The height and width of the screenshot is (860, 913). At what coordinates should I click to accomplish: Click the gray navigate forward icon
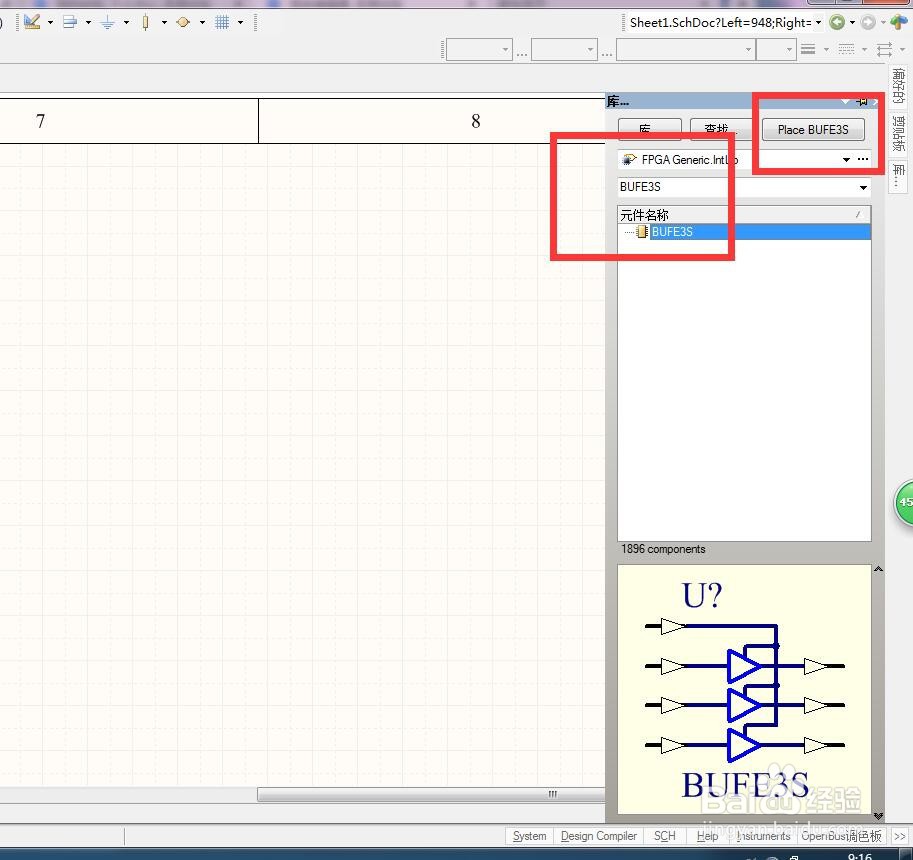click(868, 22)
